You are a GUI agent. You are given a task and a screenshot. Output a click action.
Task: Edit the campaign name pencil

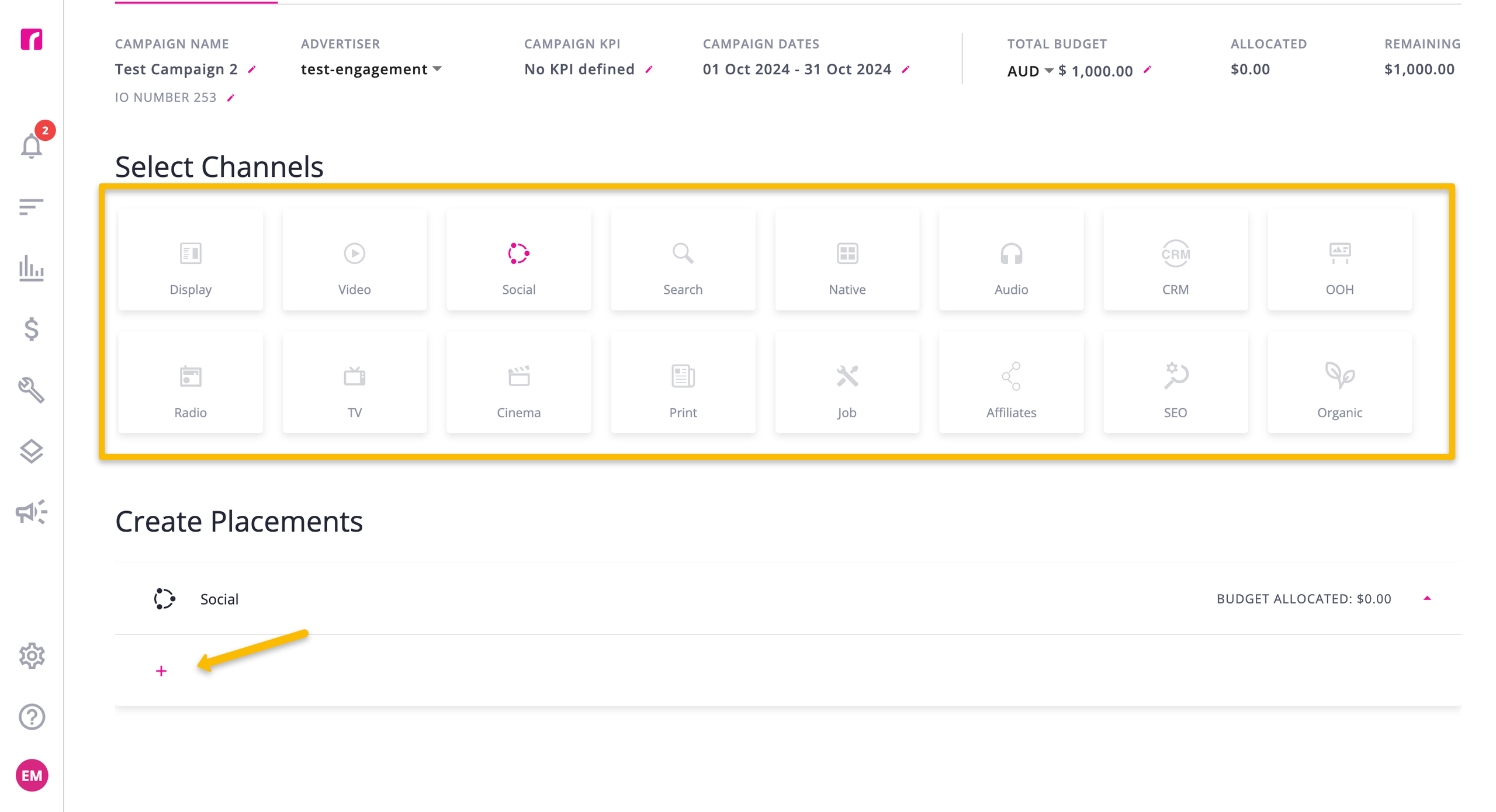click(x=252, y=70)
